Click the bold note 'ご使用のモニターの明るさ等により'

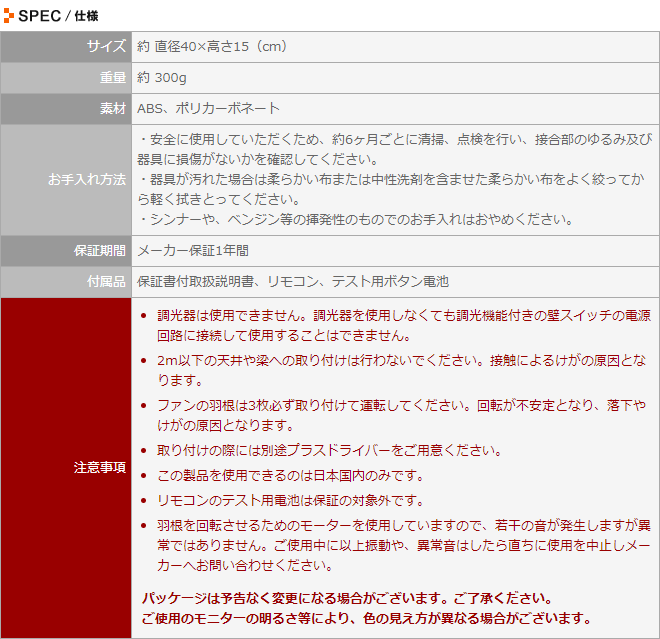(x=367, y=618)
